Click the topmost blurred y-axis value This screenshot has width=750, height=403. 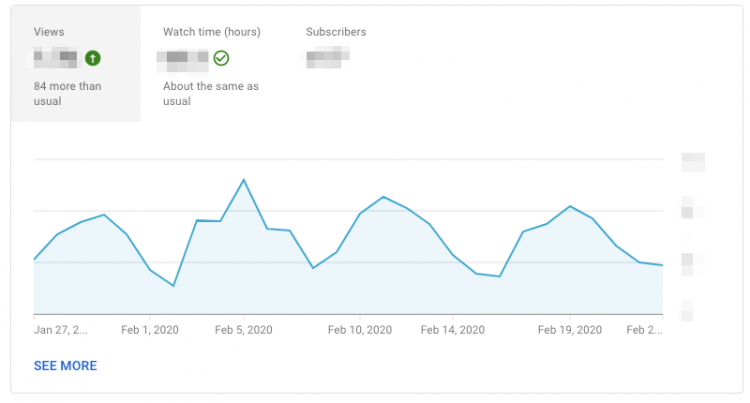(693, 162)
